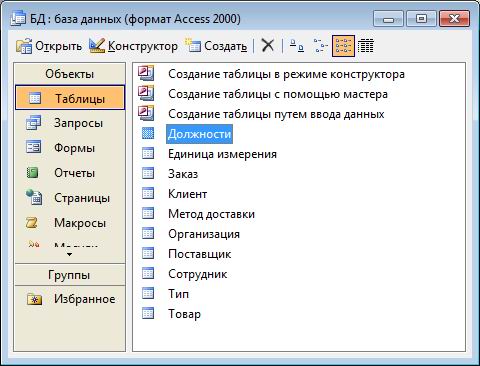Select the Формы object icon
This screenshot has width=480, height=366.
pos(33,148)
